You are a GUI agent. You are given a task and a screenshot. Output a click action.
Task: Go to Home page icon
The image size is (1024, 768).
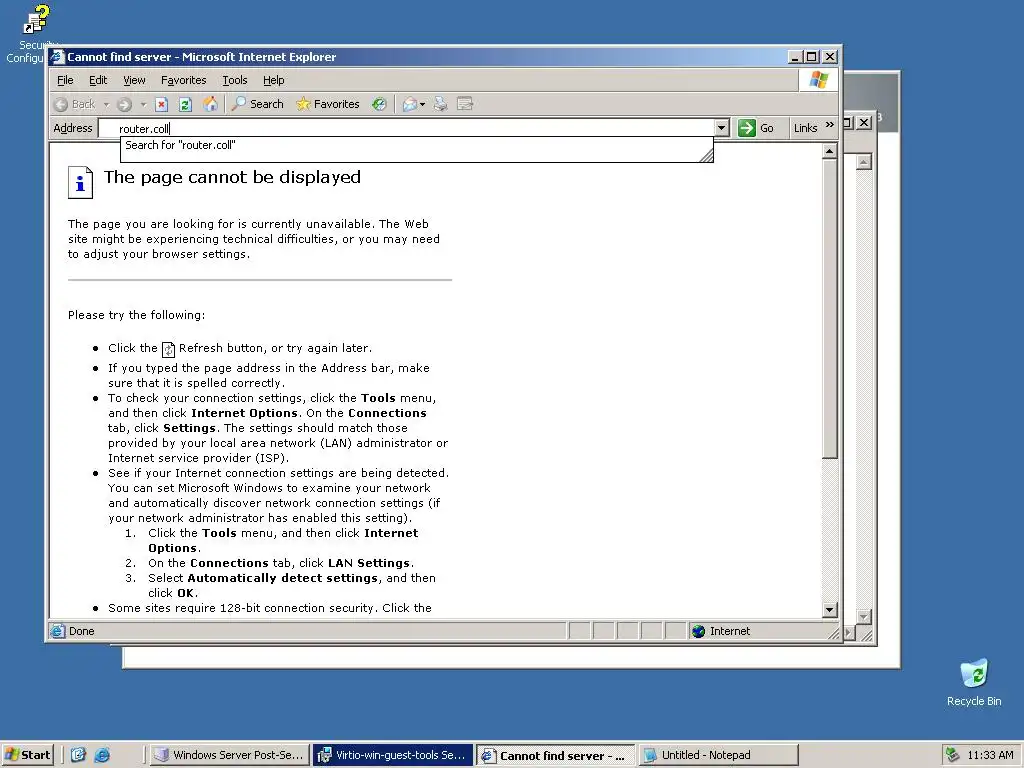coord(210,104)
